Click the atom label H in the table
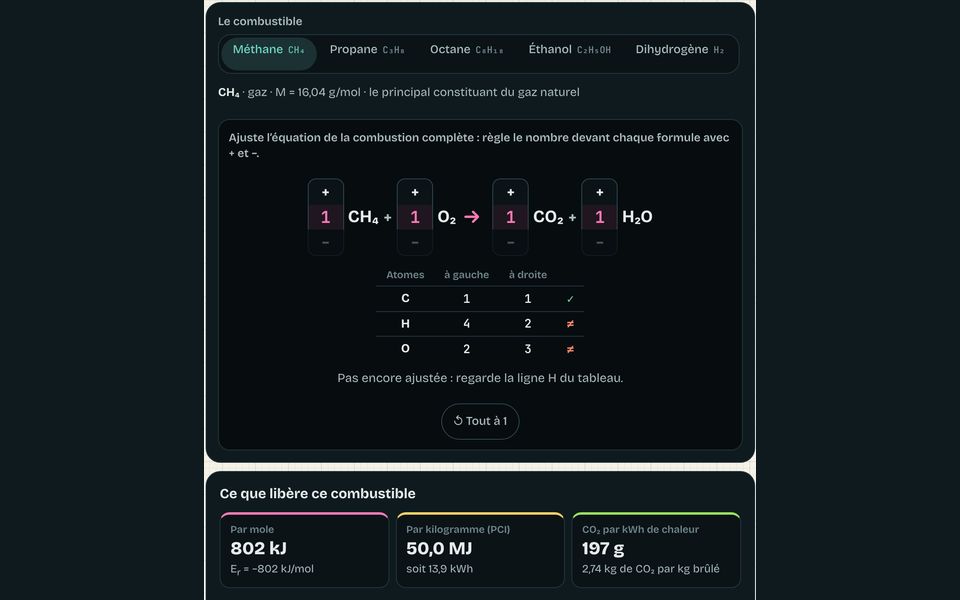The image size is (960, 600). (x=405, y=324)
